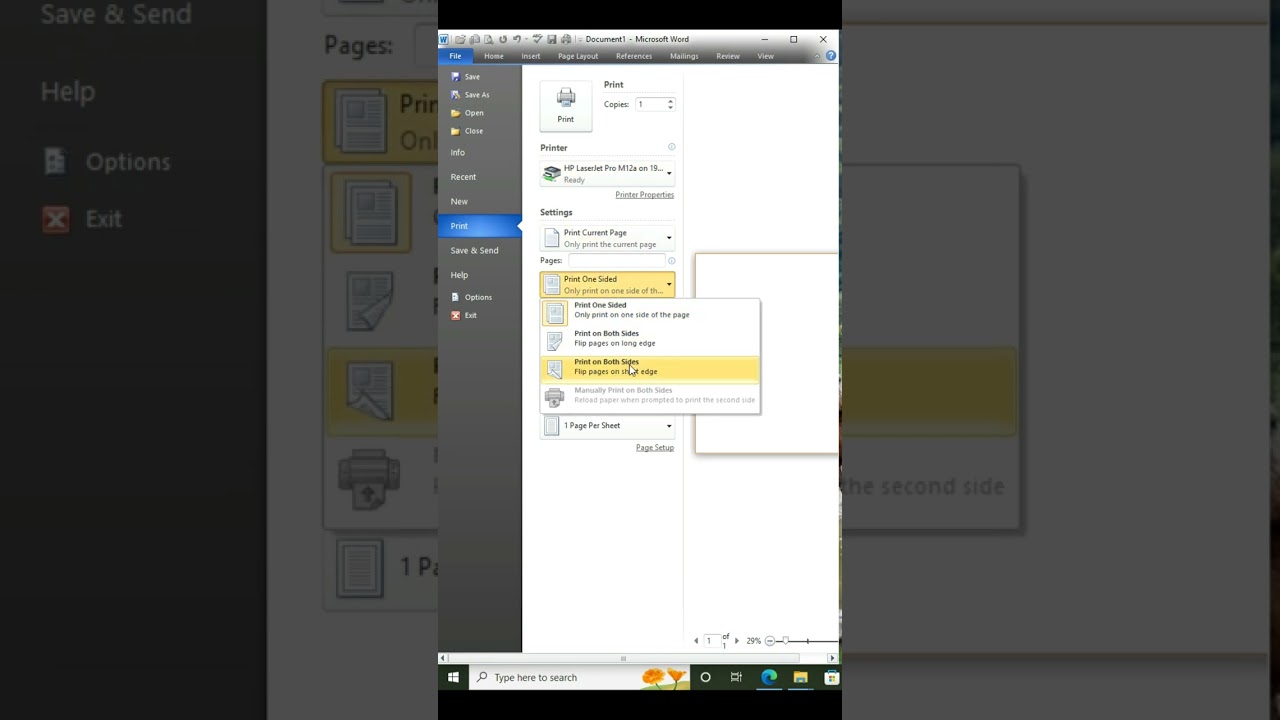Open the Review tab
The width and height of the screenshot is (1280, 720).
(x=728, y=56)
